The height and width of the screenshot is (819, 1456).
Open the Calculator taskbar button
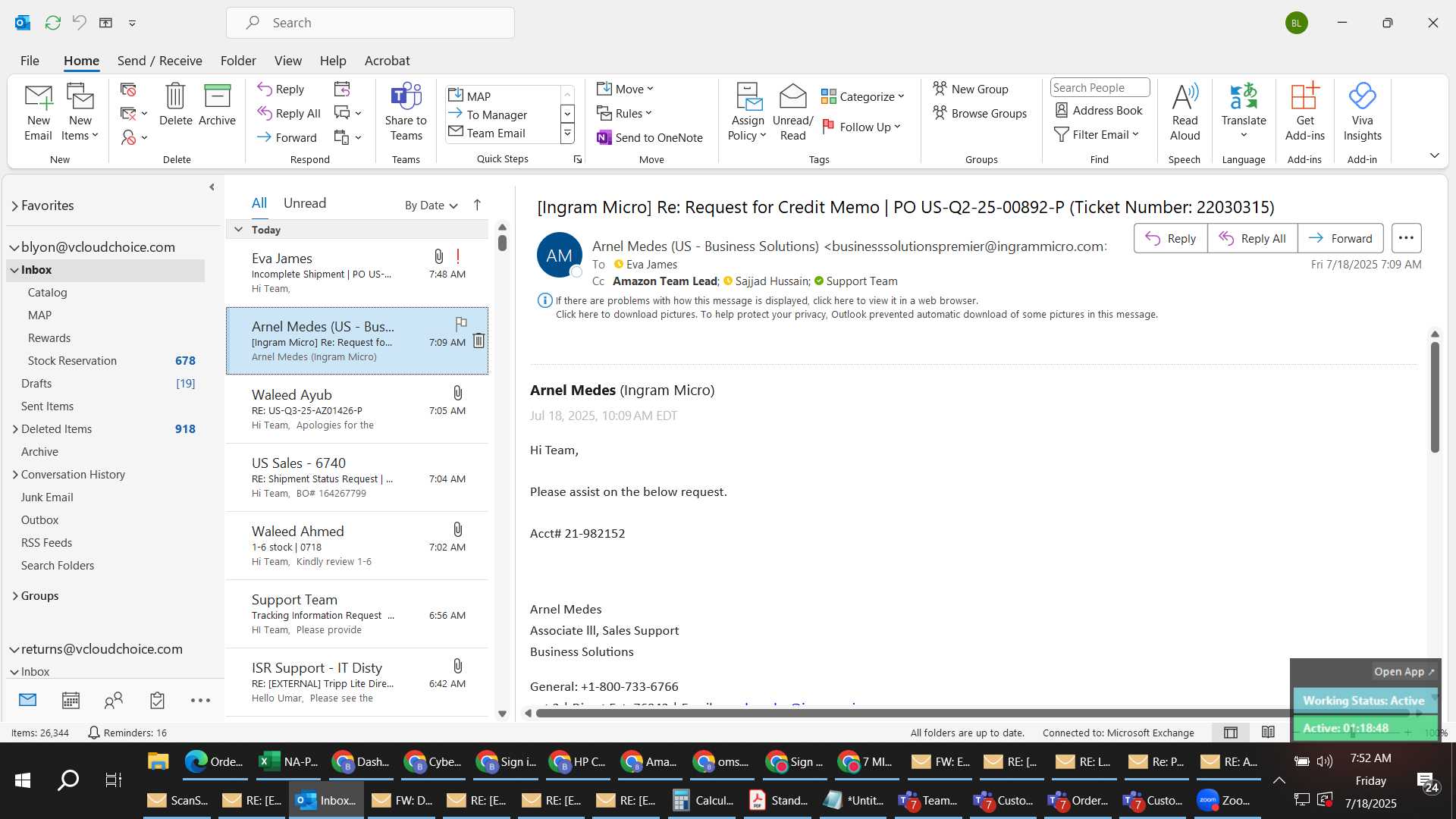704,800
